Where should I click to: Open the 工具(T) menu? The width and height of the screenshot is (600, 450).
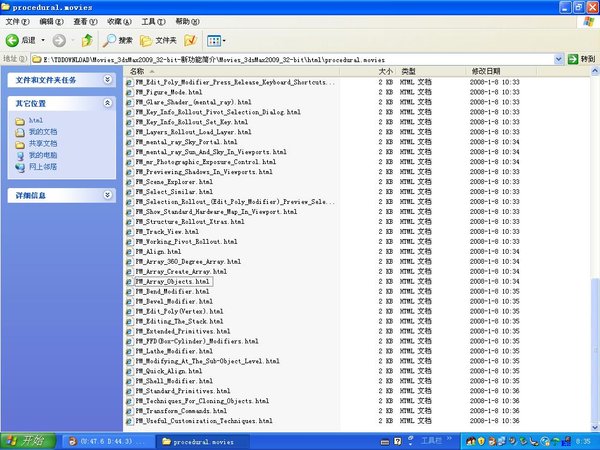click(153, 20)
